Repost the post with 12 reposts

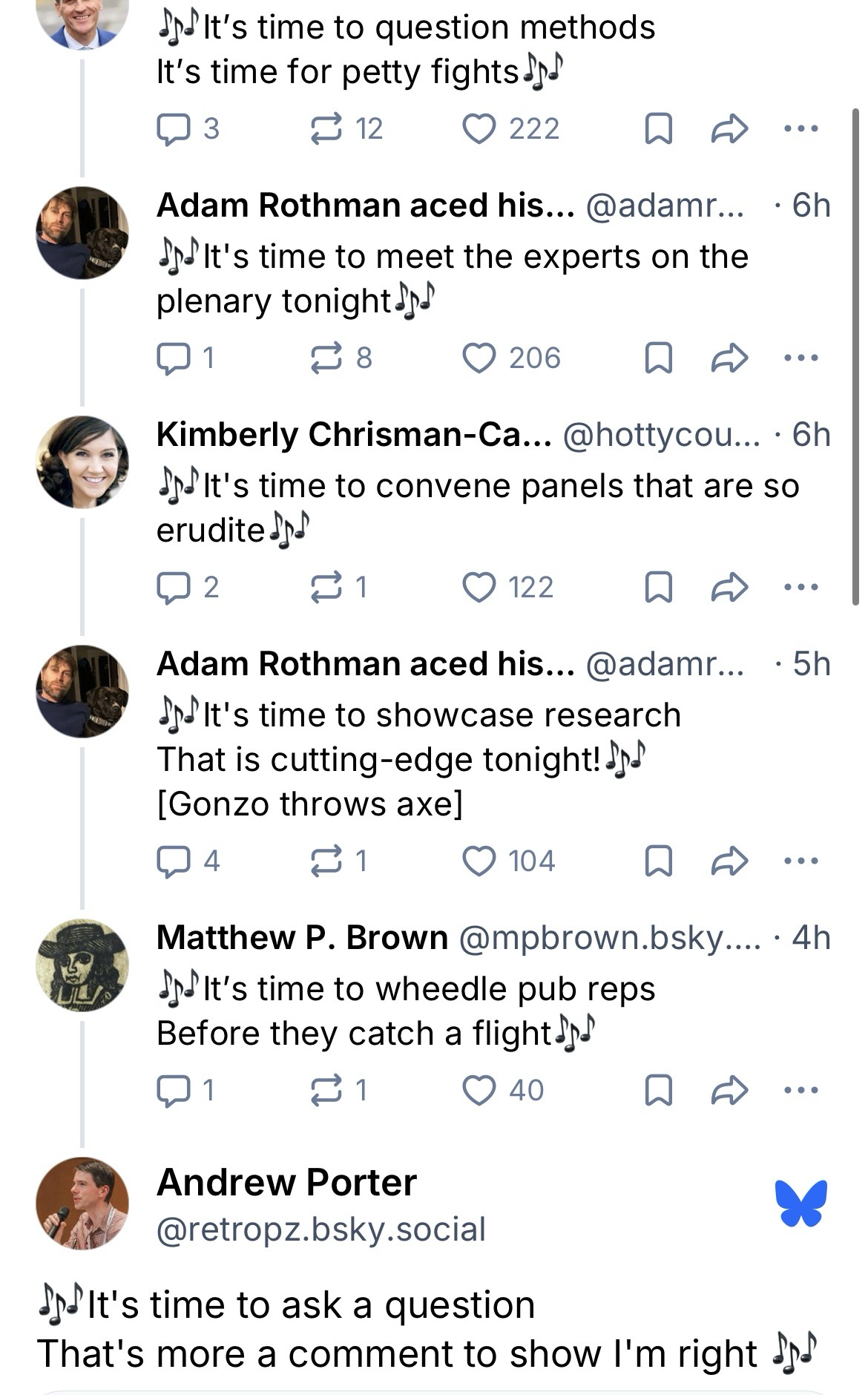coord(326,129)
